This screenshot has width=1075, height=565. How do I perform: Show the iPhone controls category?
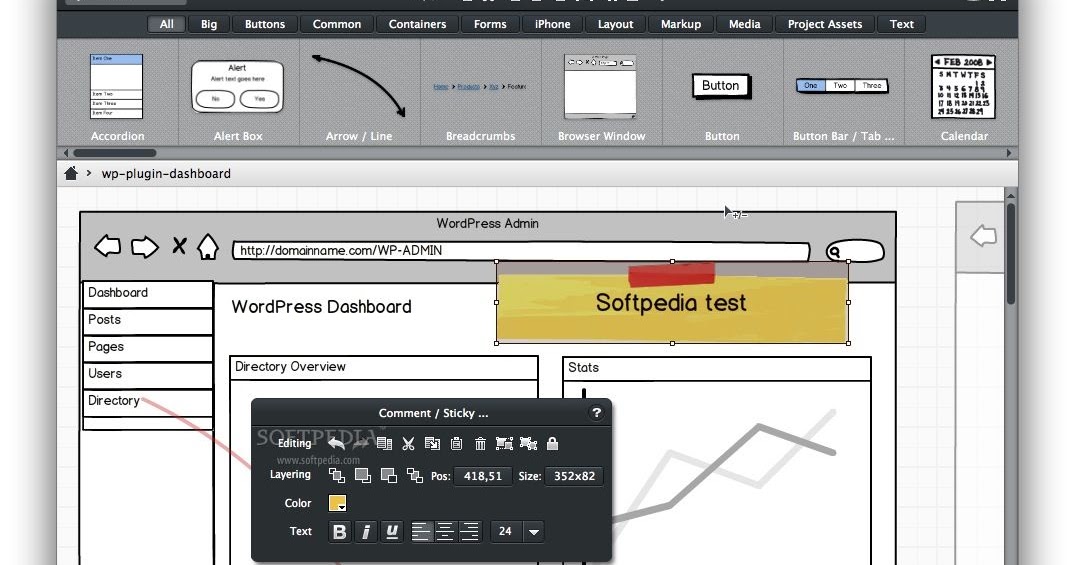[x=553, y=24]
